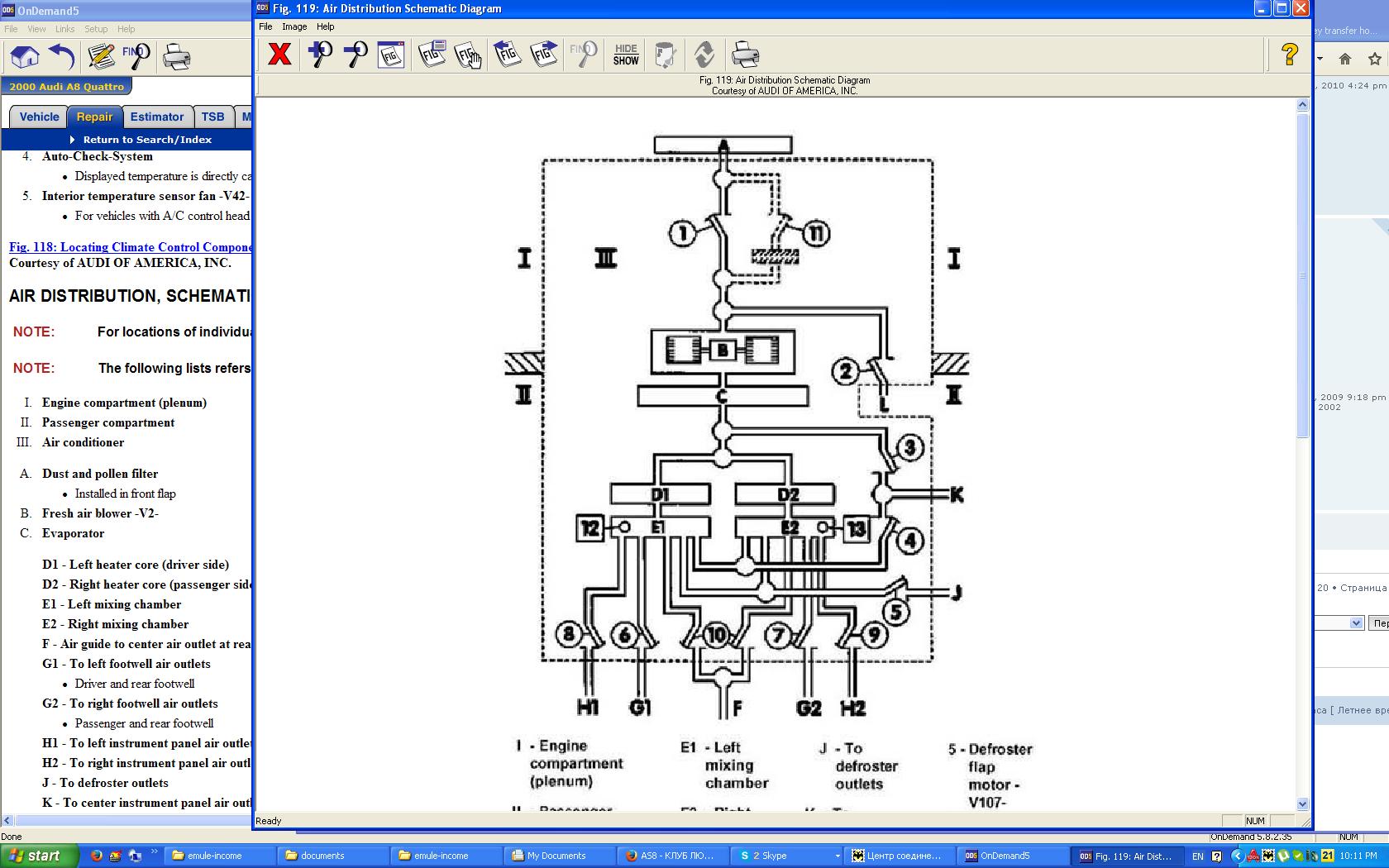
Task: Expand the Skype taskbar group dropdown
Action: 838,856
